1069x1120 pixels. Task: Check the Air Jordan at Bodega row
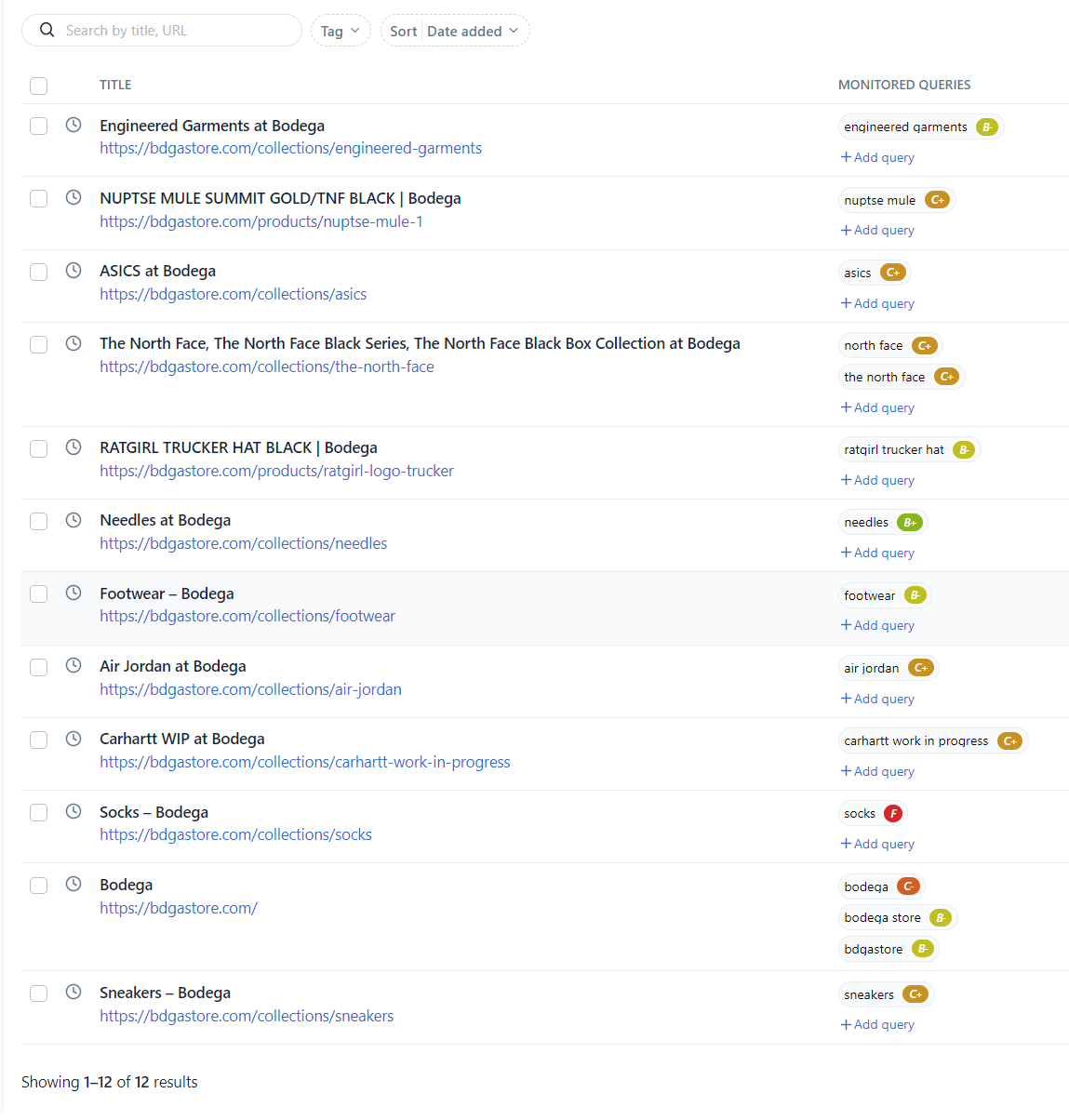coord(38,667)
